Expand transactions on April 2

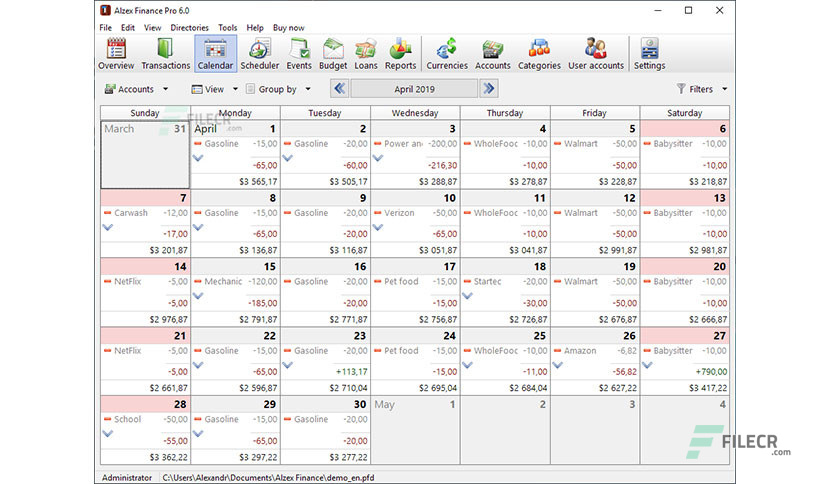point(287,158)
